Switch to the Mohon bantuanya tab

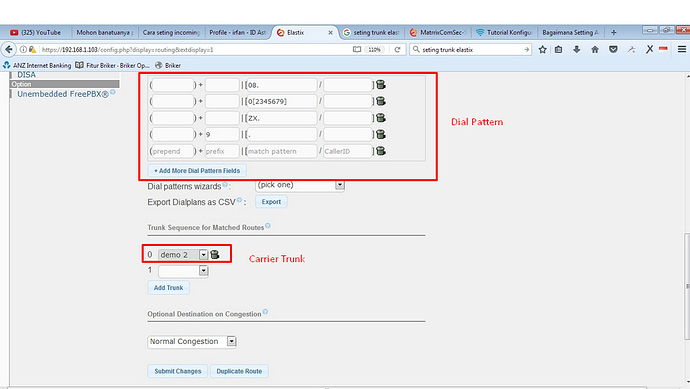104,33
